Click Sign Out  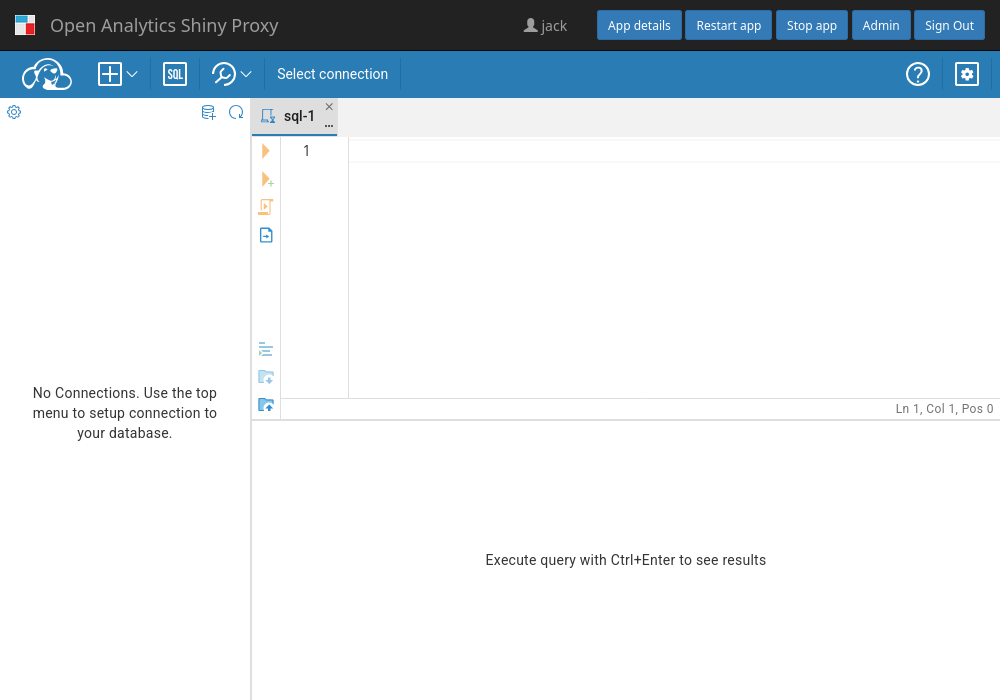(x=949, y=26)
